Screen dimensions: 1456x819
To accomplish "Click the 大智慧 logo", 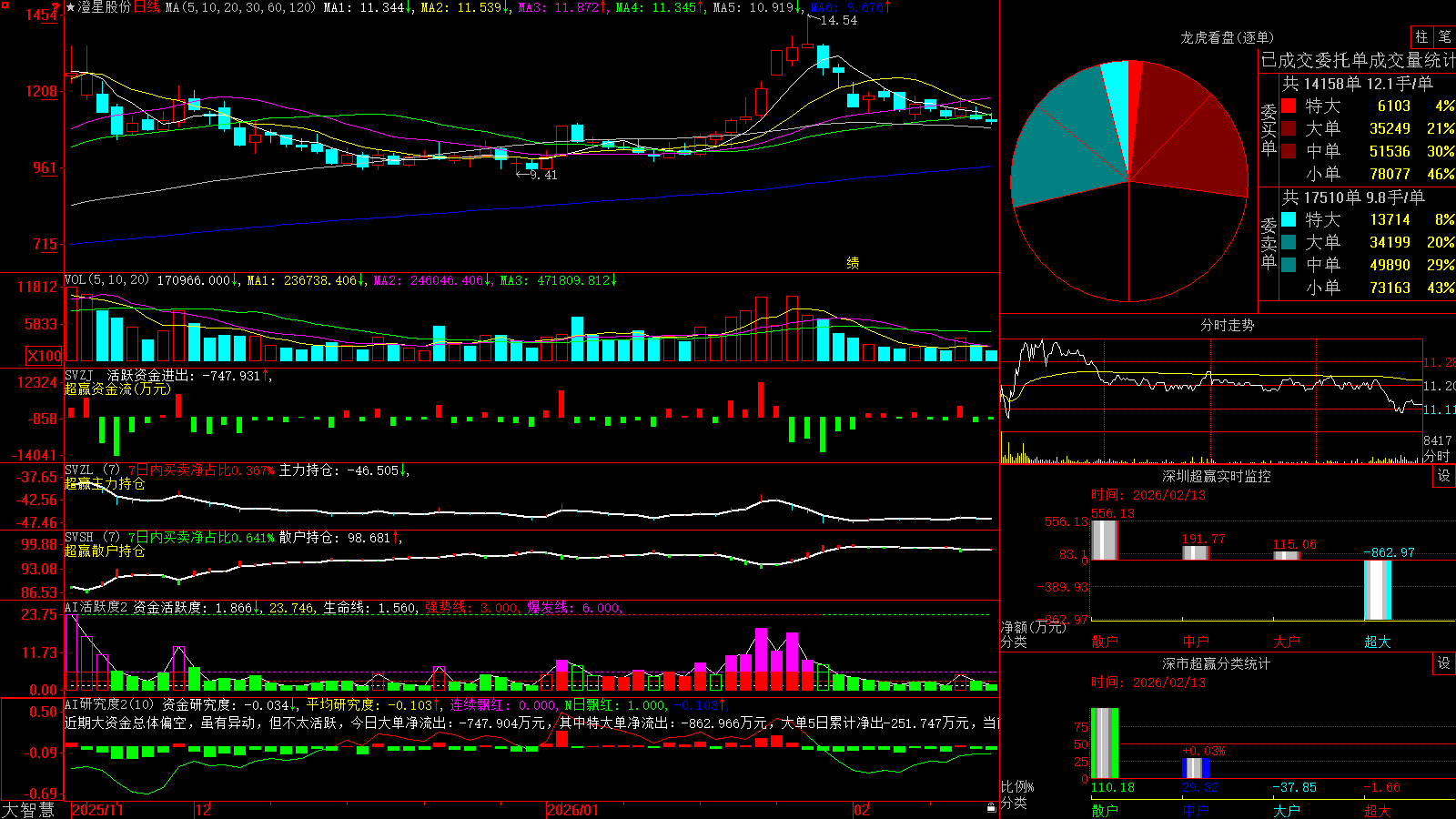I will 28,810.
